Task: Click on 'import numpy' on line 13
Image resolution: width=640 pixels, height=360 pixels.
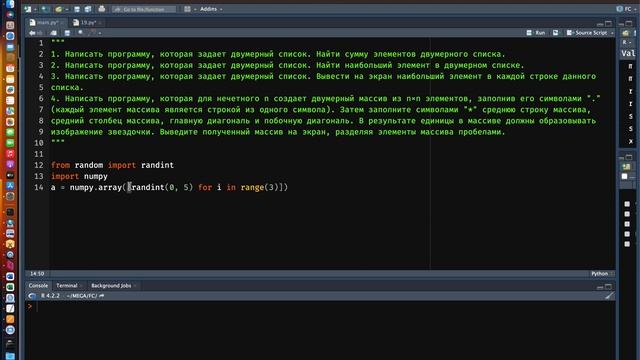Action: click(79, 176)
